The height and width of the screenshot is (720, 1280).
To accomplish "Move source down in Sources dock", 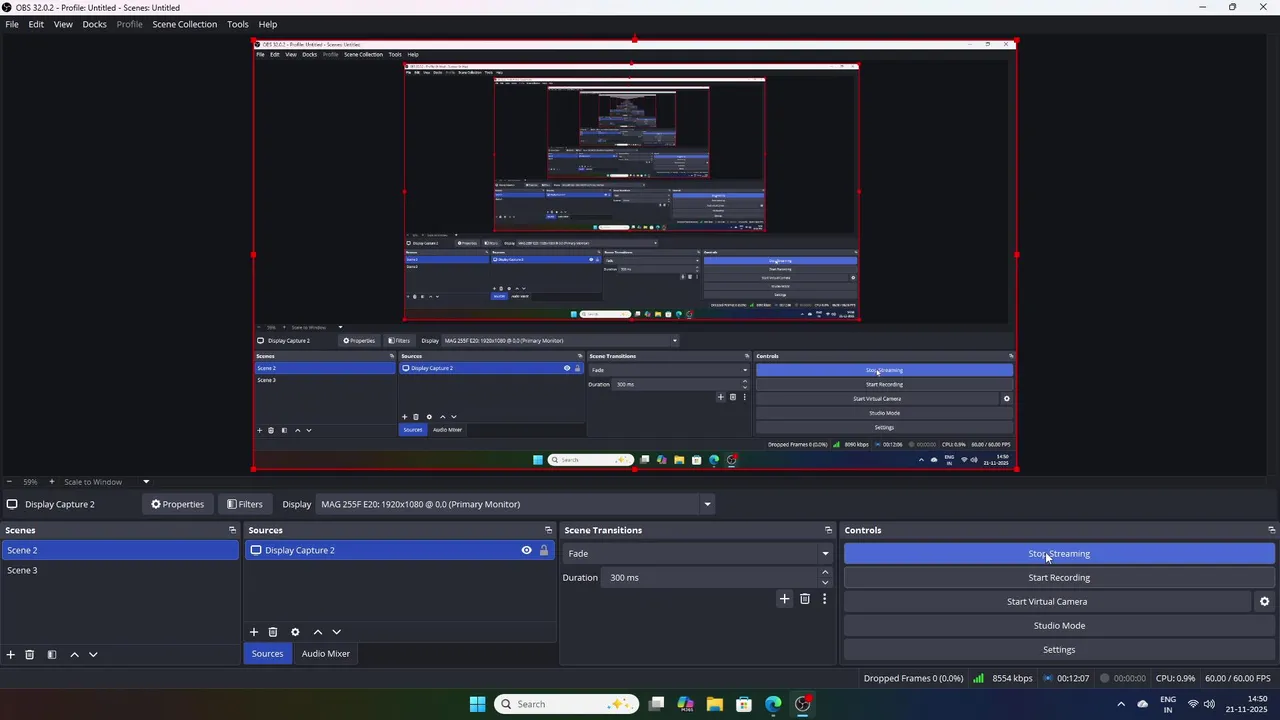I will pyautogui.click(x=336, y=632).
